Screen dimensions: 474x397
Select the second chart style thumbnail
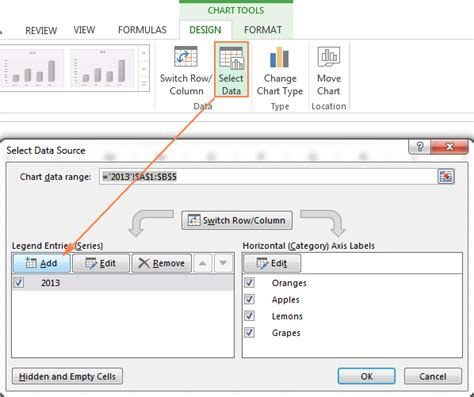click(x=102, y=68)
